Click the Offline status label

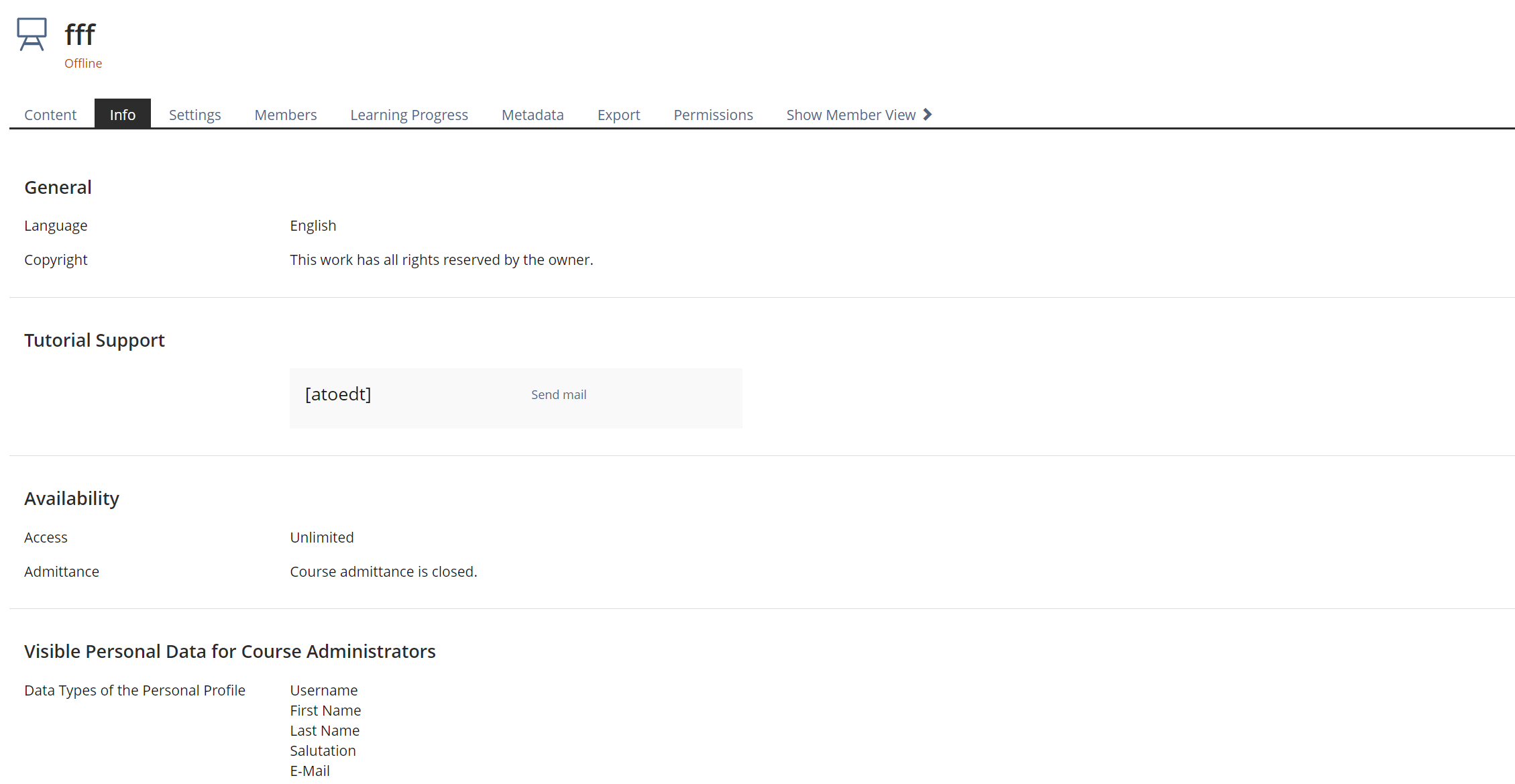83,63
